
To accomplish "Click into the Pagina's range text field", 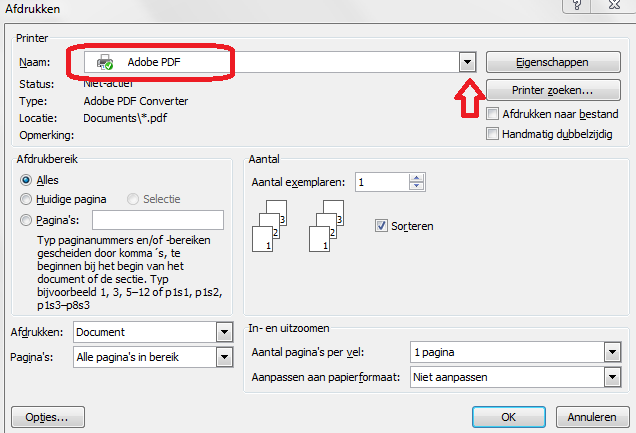I will pyautogui.click(x=158, y=219).
